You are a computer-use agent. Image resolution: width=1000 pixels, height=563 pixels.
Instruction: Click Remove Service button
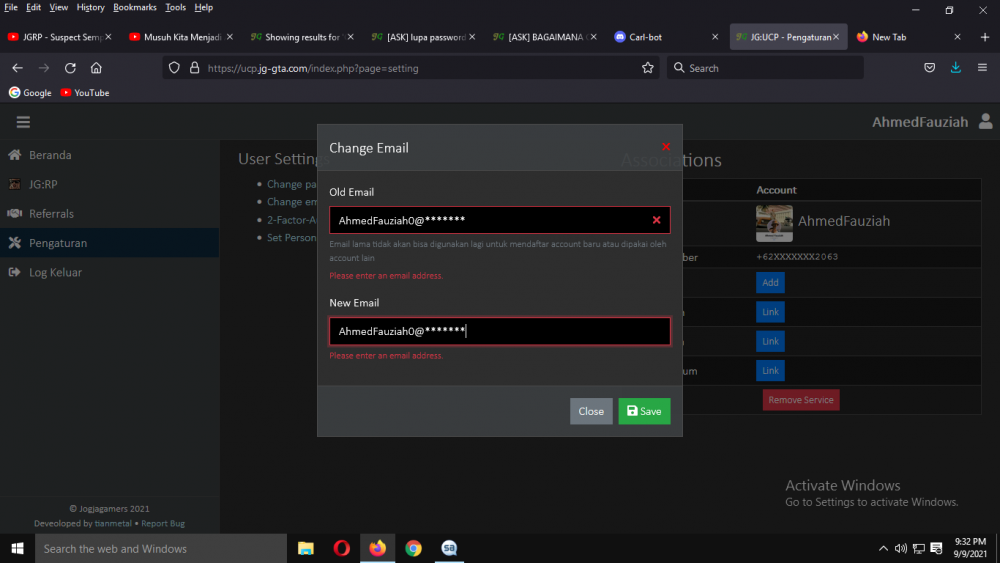pos(801,400)
